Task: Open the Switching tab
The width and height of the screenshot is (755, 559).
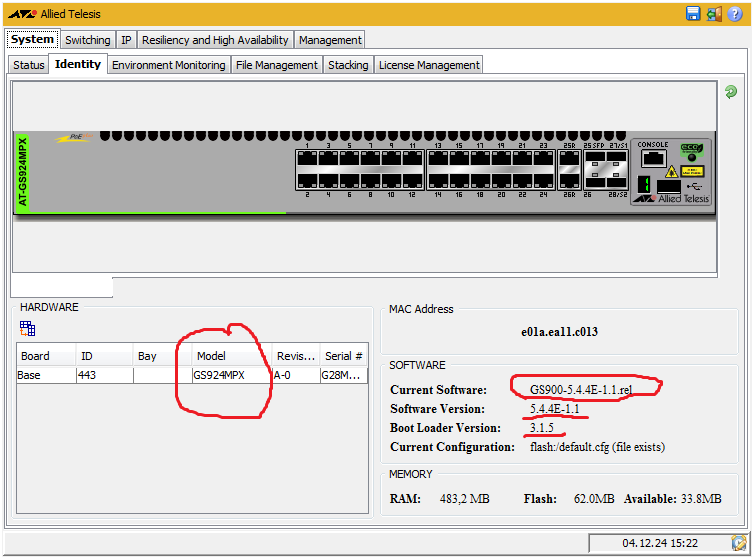Action: pos(88,40)
